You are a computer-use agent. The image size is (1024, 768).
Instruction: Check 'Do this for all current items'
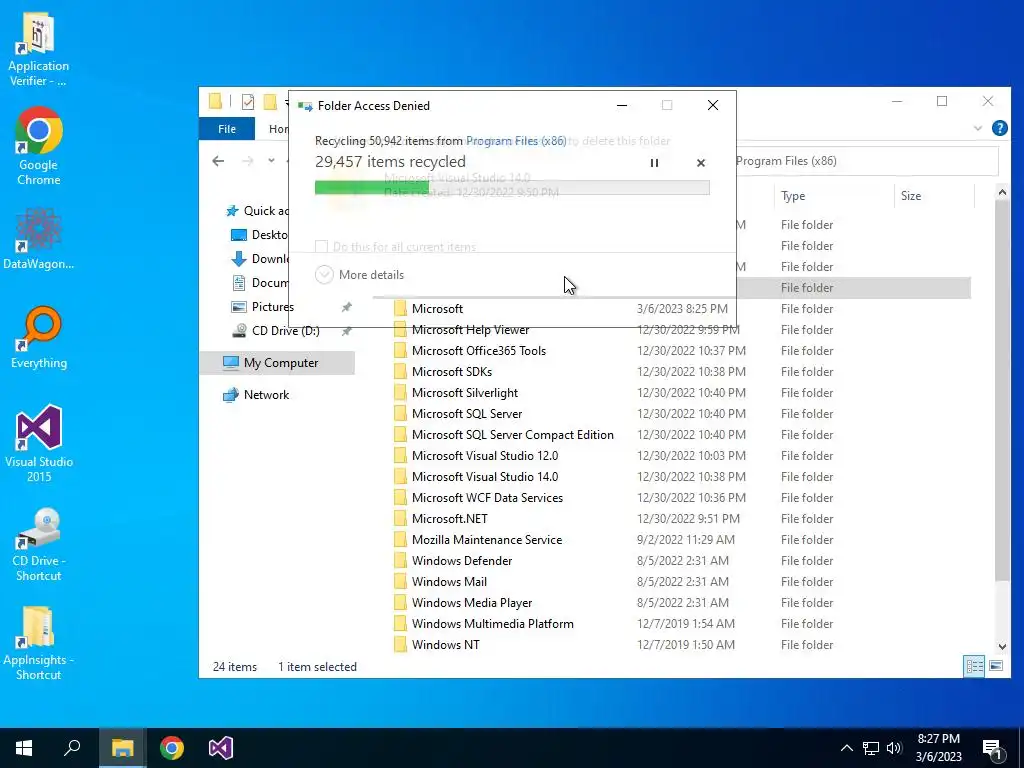(x=321, y=247)
